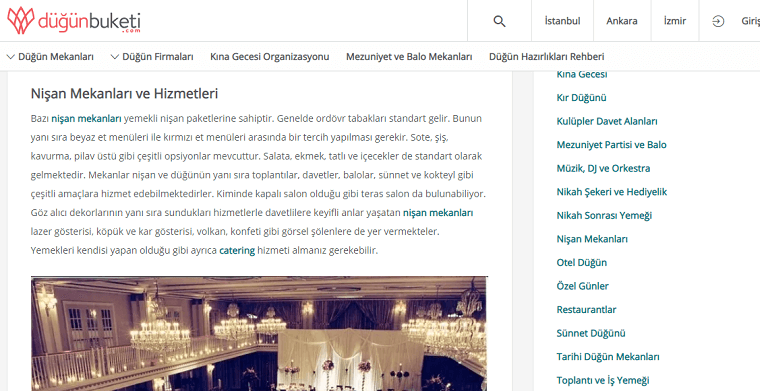760x391 pixels.
Task: Open Toplantı ve İş Yemeği category
Action: (x=603, y=380)
